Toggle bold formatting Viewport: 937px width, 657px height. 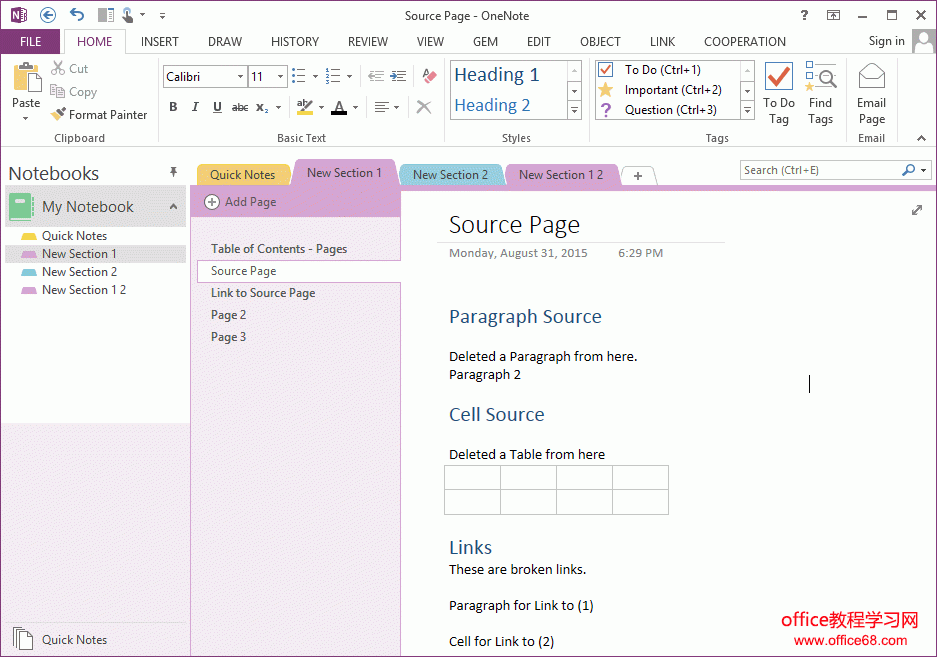tap(173, 107)
